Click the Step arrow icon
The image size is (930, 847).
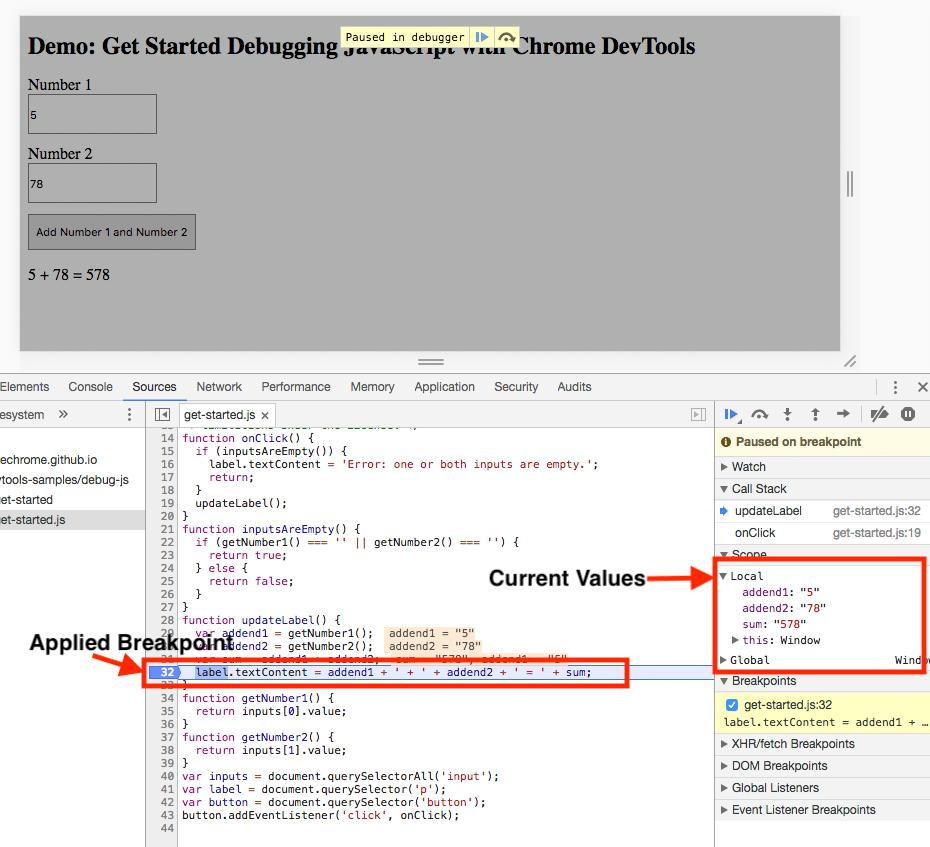843,414
